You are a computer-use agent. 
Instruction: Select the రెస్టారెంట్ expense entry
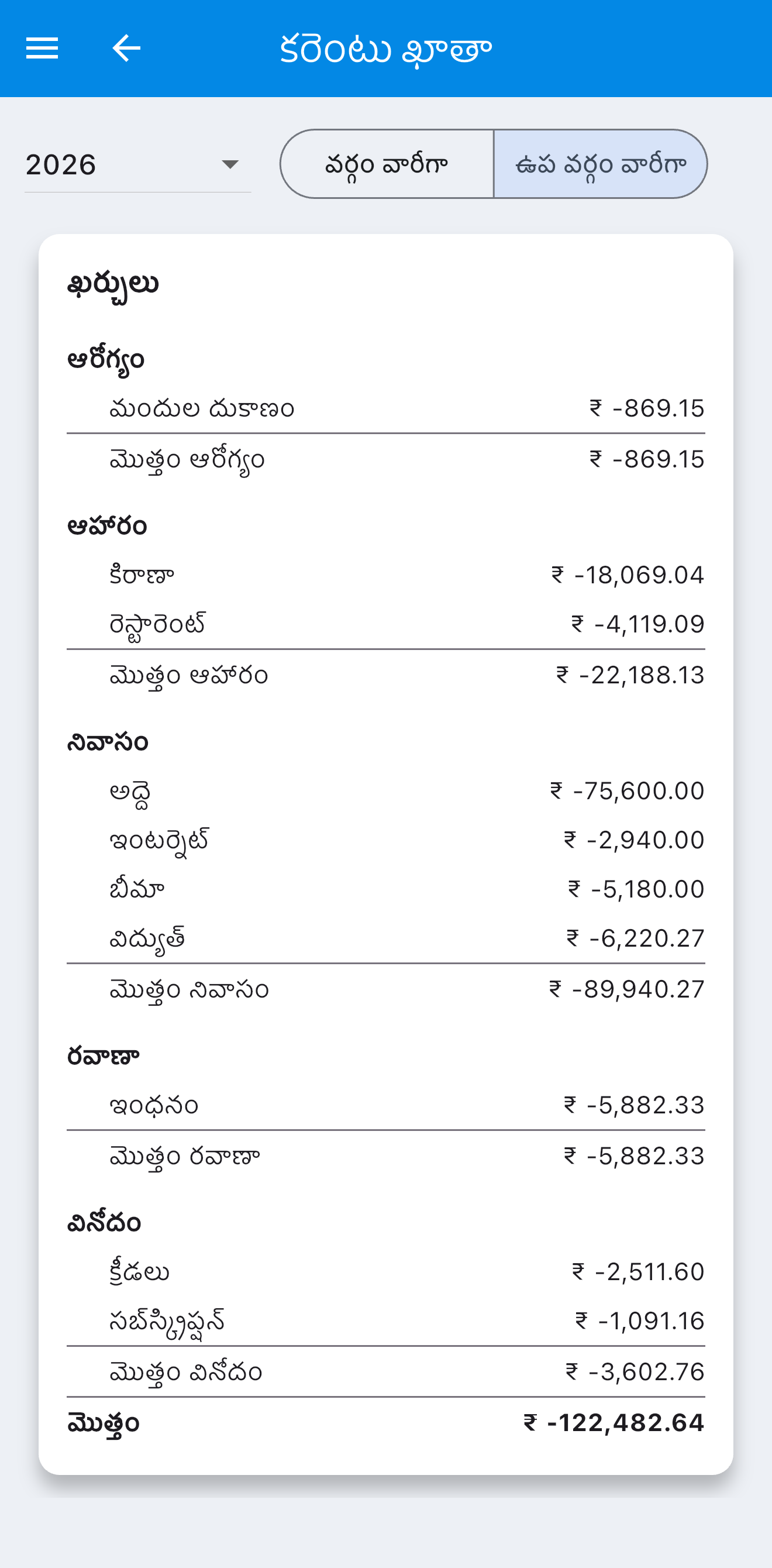pos(385,624)
